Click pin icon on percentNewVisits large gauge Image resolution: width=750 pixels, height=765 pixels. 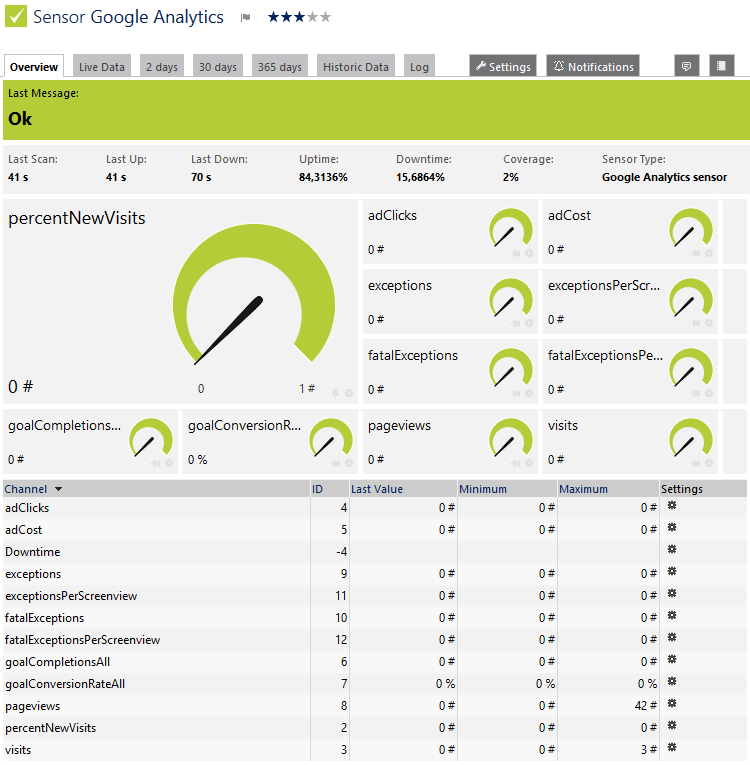coord(335,393)
